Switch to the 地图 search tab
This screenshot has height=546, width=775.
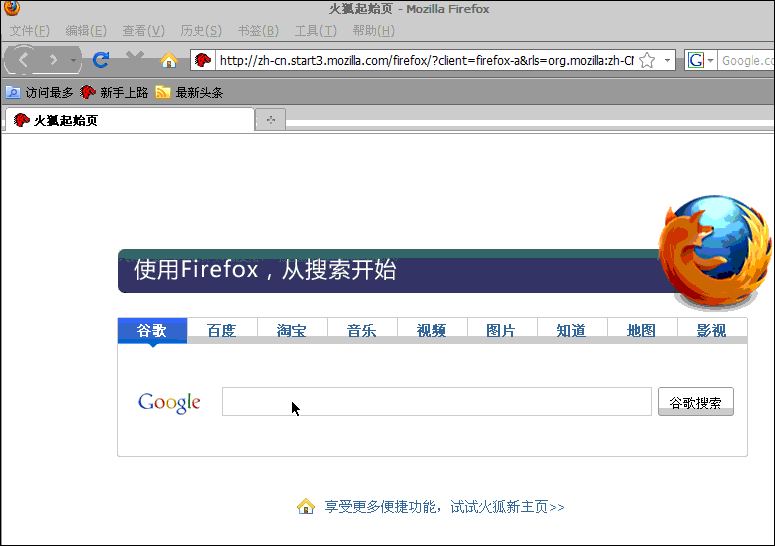click(642, 330)
